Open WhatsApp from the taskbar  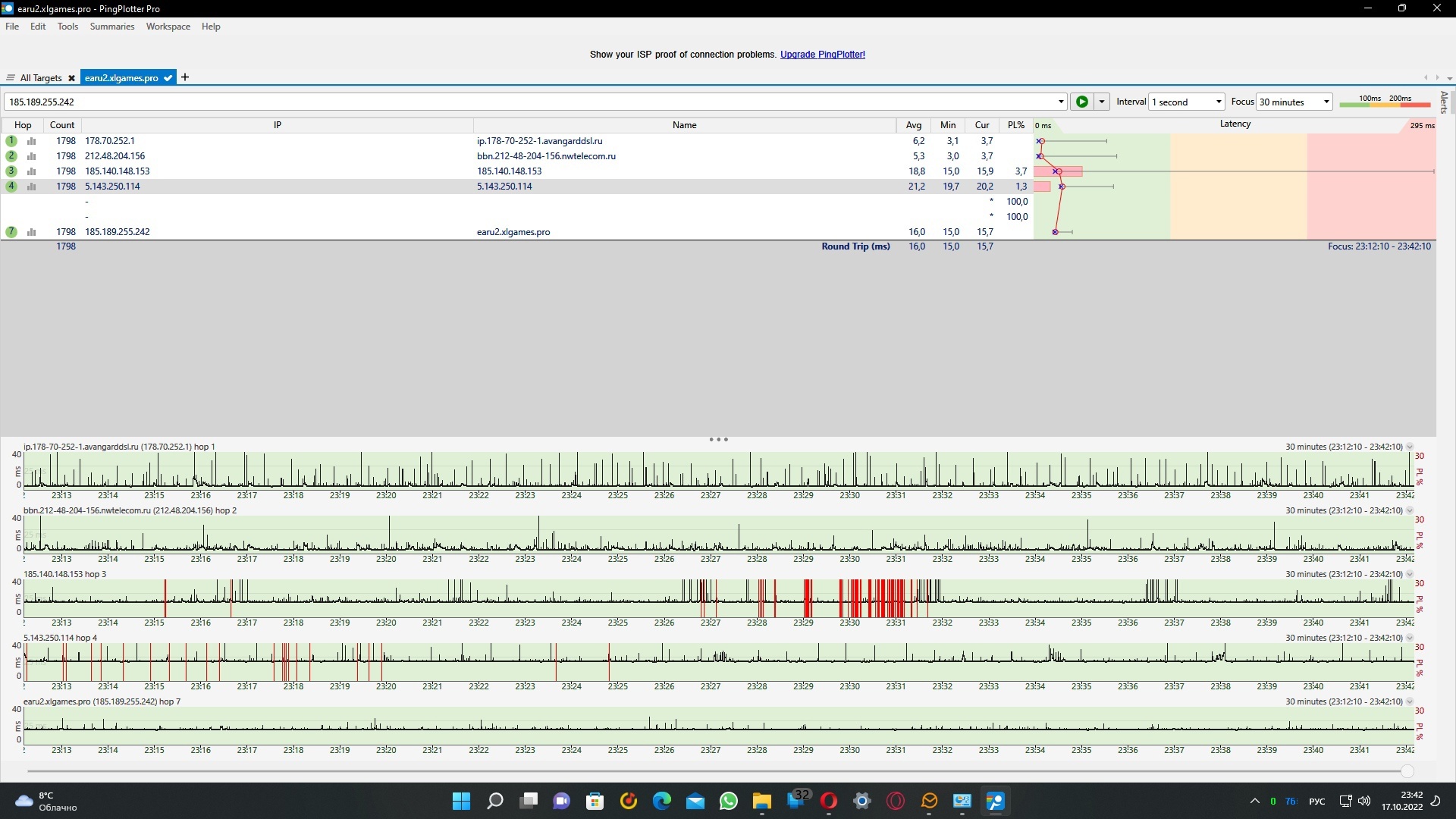728,801
